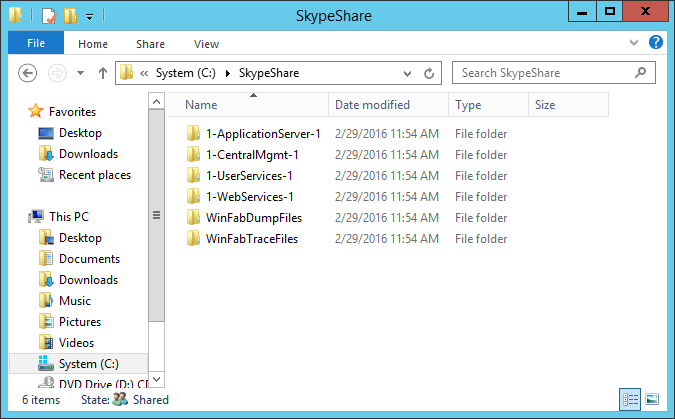The height and width of the screenshot is (419, 675).
Task: Click the New folder icon in title bar
Action: point(70,16)
